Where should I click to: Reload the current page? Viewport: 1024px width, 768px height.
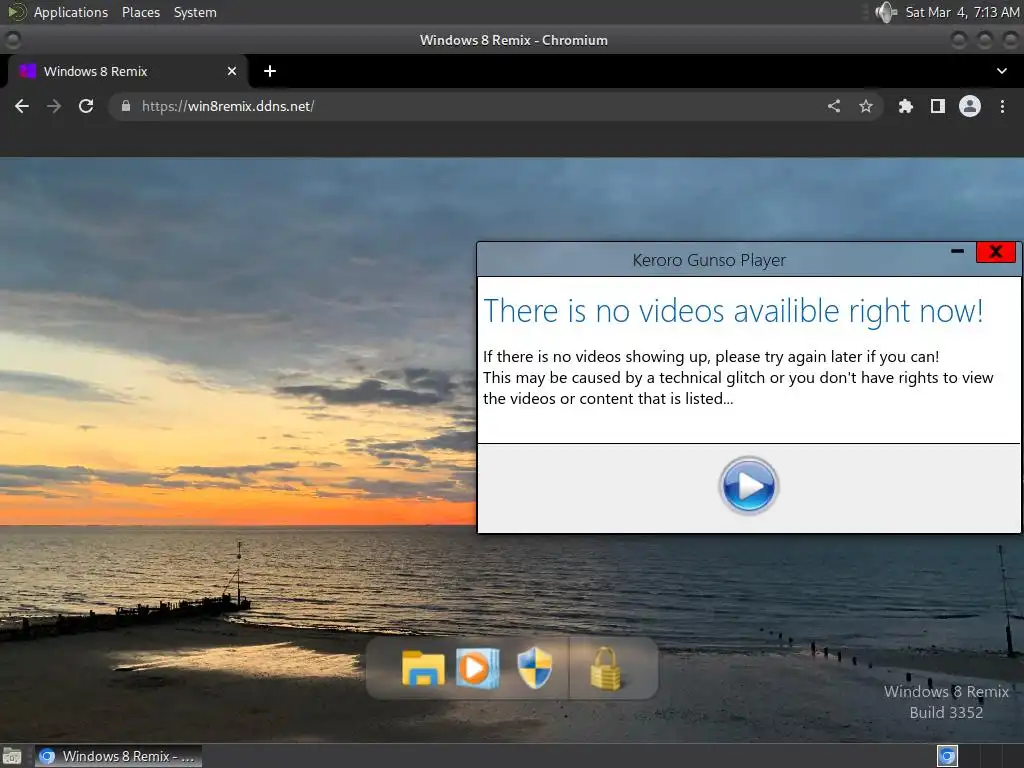(86, 106)
